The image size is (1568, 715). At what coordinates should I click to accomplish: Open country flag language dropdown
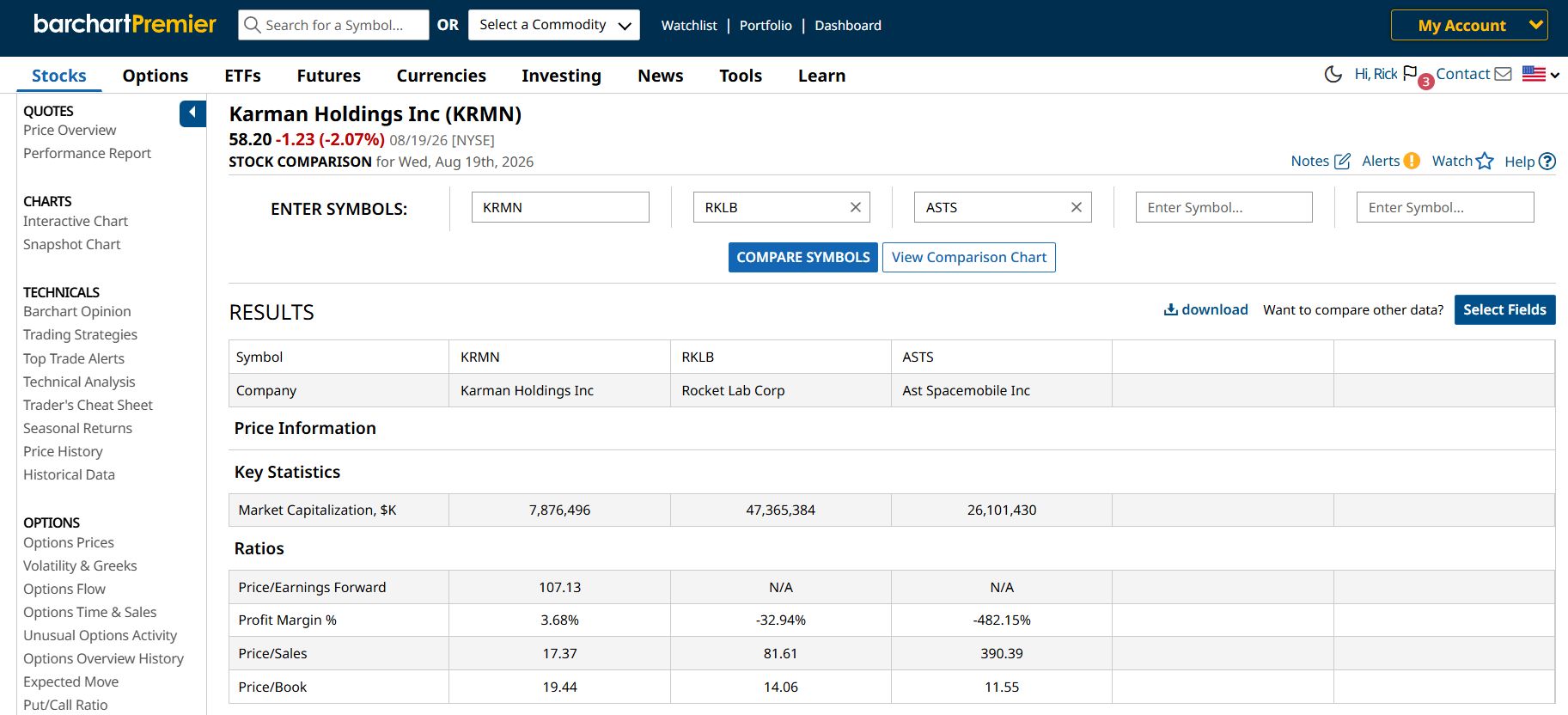point(1541,74)
